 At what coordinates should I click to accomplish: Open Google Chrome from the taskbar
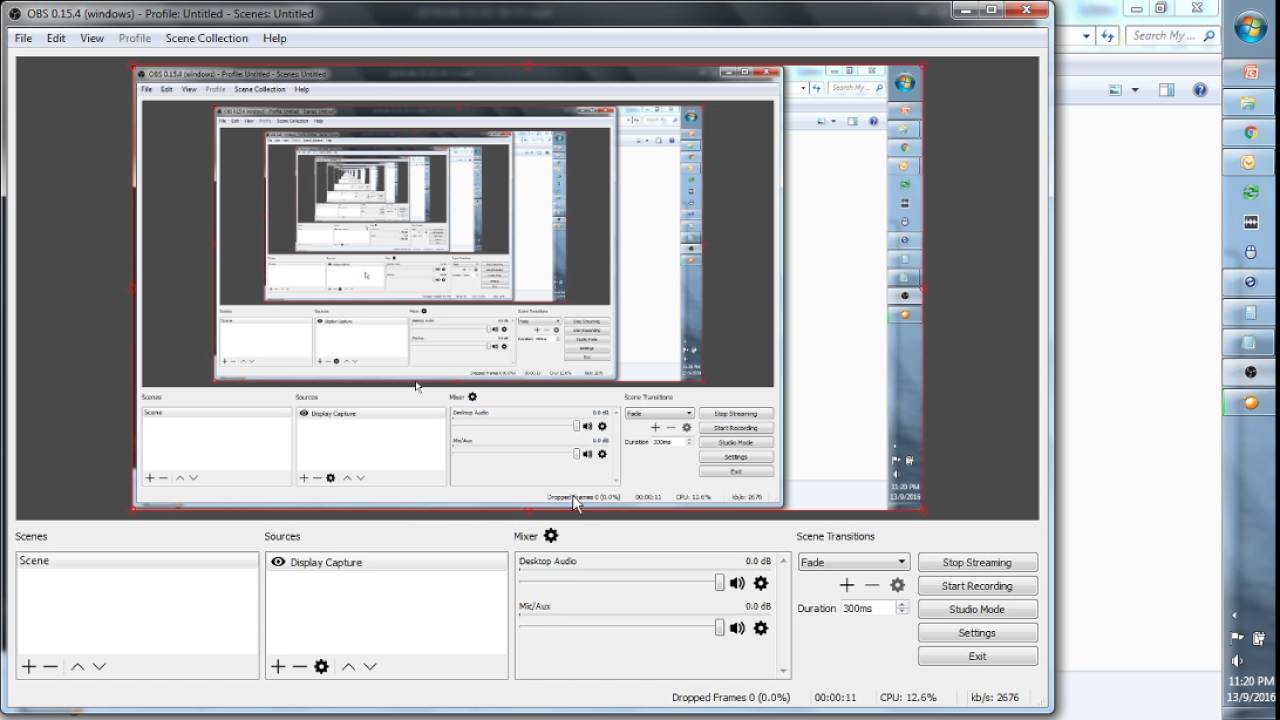1250,132
